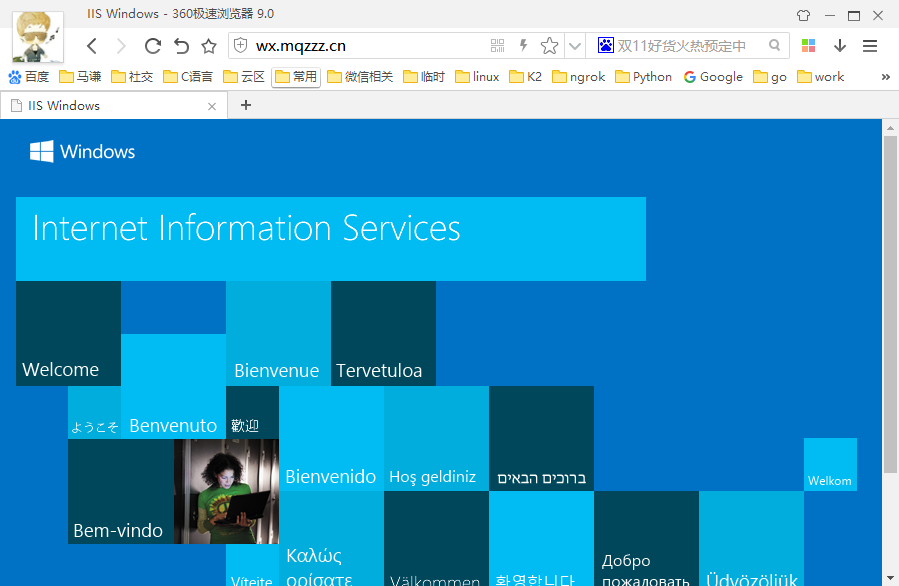Click the Hoş geldiniz tile

(436, 438)
